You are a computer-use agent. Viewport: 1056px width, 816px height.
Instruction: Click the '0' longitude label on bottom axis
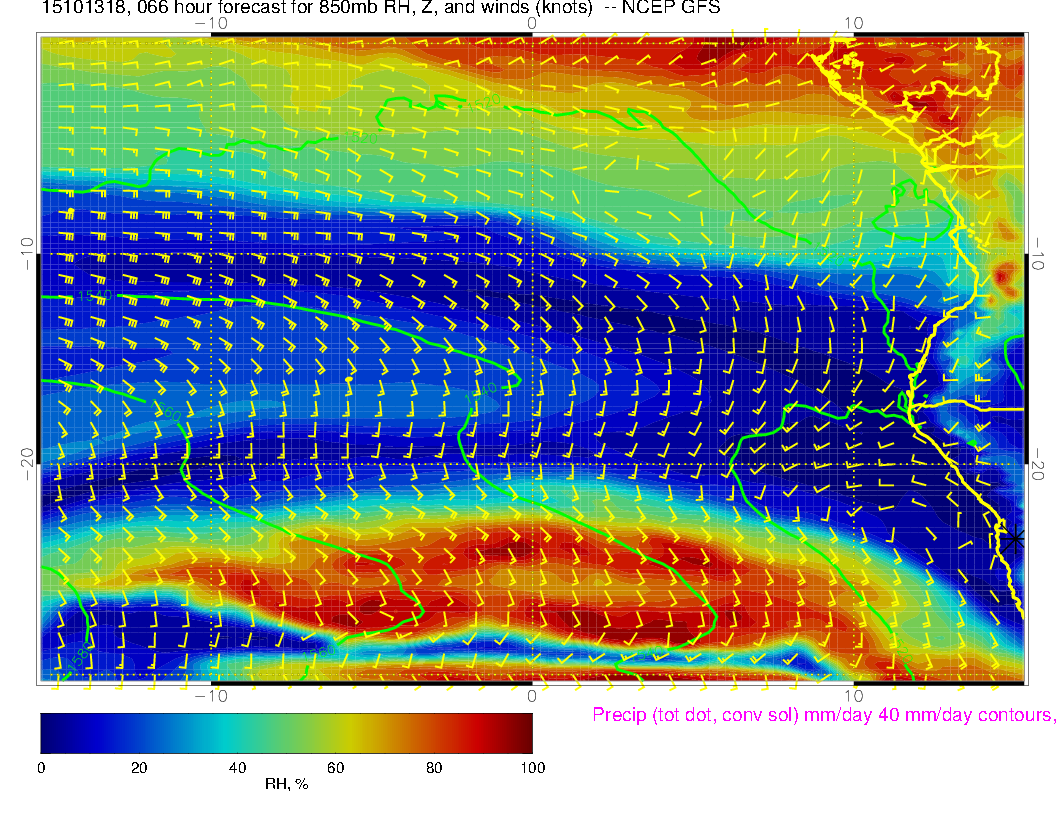pyautogui.click(x=532, y=696)
